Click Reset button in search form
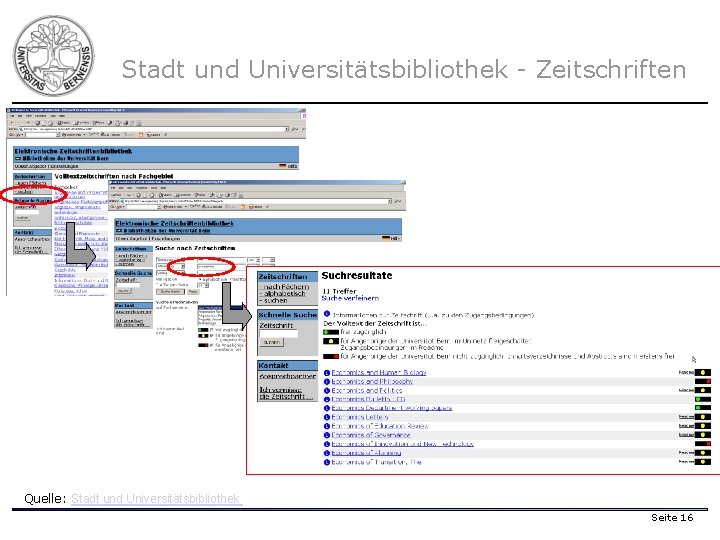 click(x=193, y=292)
